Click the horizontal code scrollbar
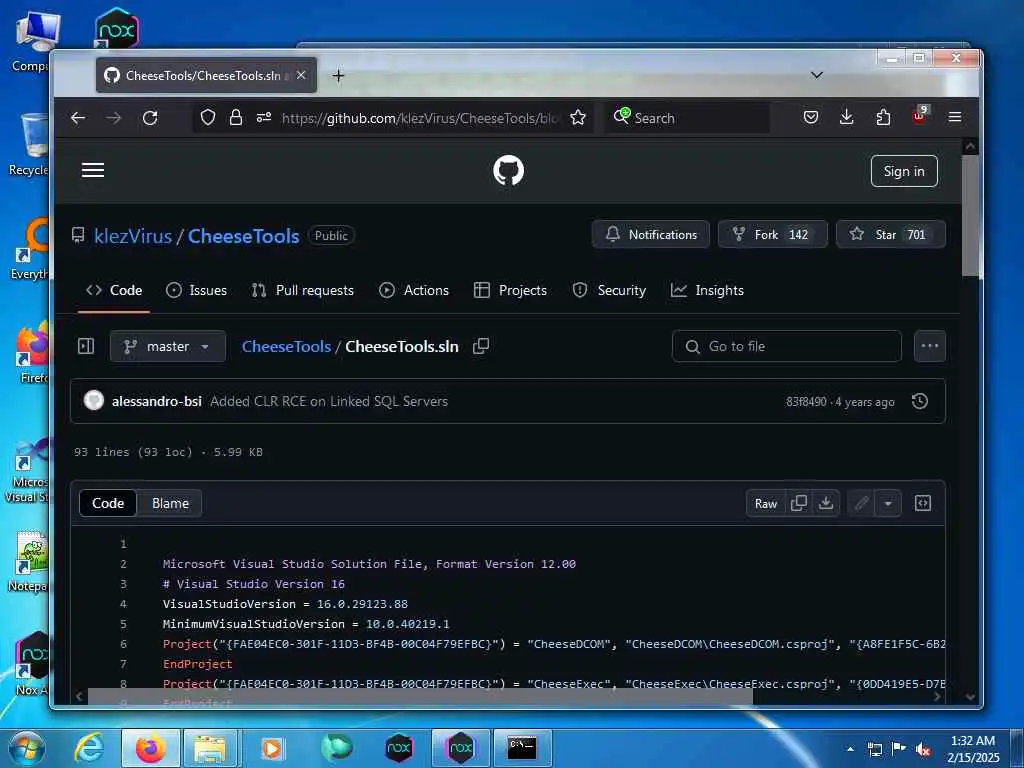 (x=420, y=696)
